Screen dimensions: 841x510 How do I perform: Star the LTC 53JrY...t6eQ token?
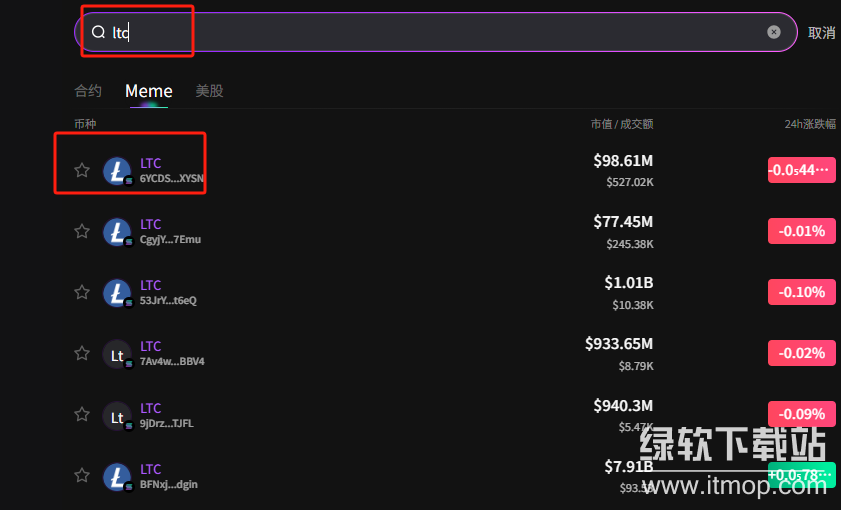(x=82, y=292)
